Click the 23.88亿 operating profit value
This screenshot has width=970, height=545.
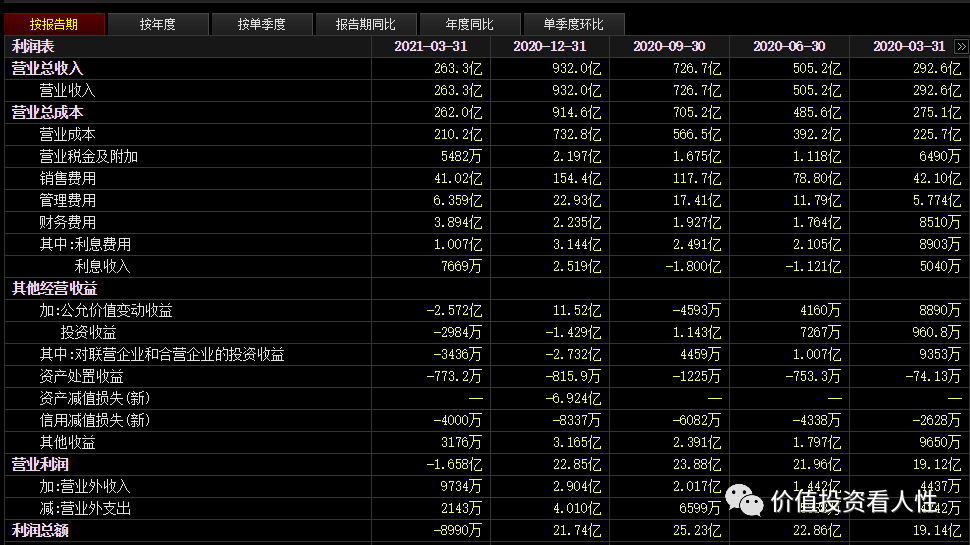click(697, 465)
